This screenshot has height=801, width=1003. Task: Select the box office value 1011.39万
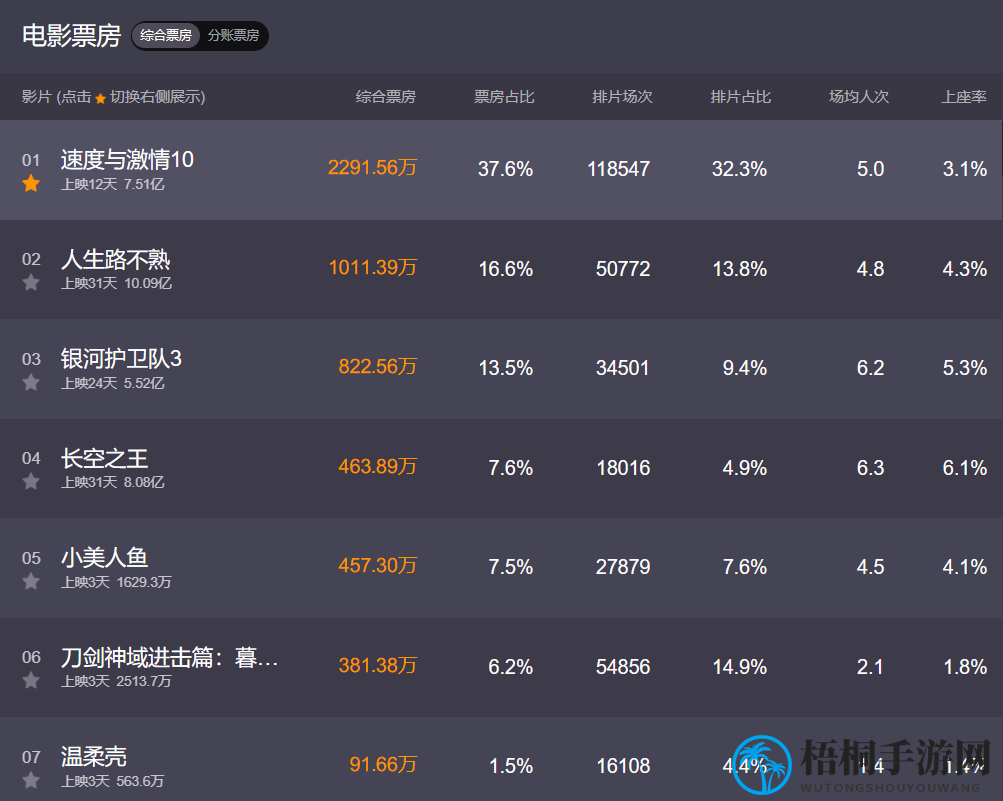point(372,267)
